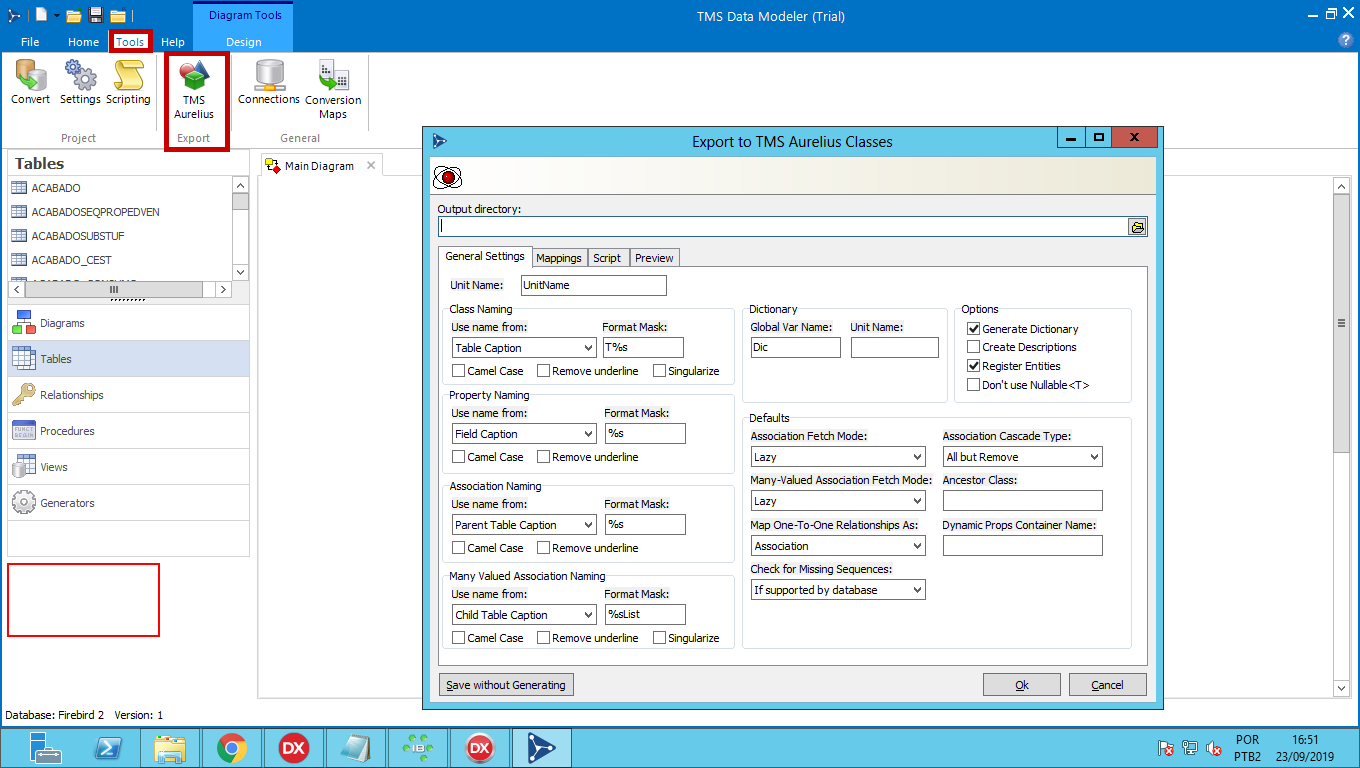This screenshot has height=768, width=1360.
Task: Select Tables section in sidebar
Action: pyautogui.click(x=128, y=359)
